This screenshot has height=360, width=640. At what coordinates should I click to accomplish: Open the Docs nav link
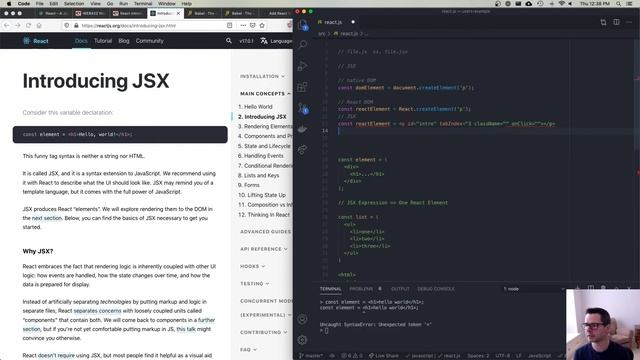tap(81, 41)
